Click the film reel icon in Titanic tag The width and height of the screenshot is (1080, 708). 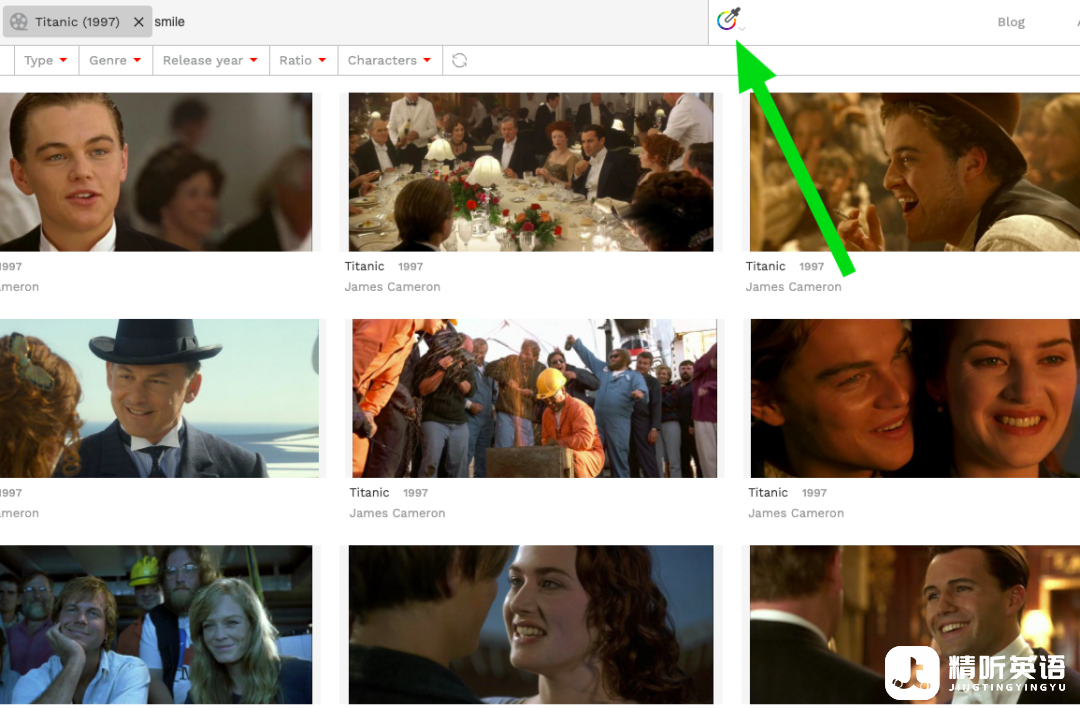tap(19, 22)
